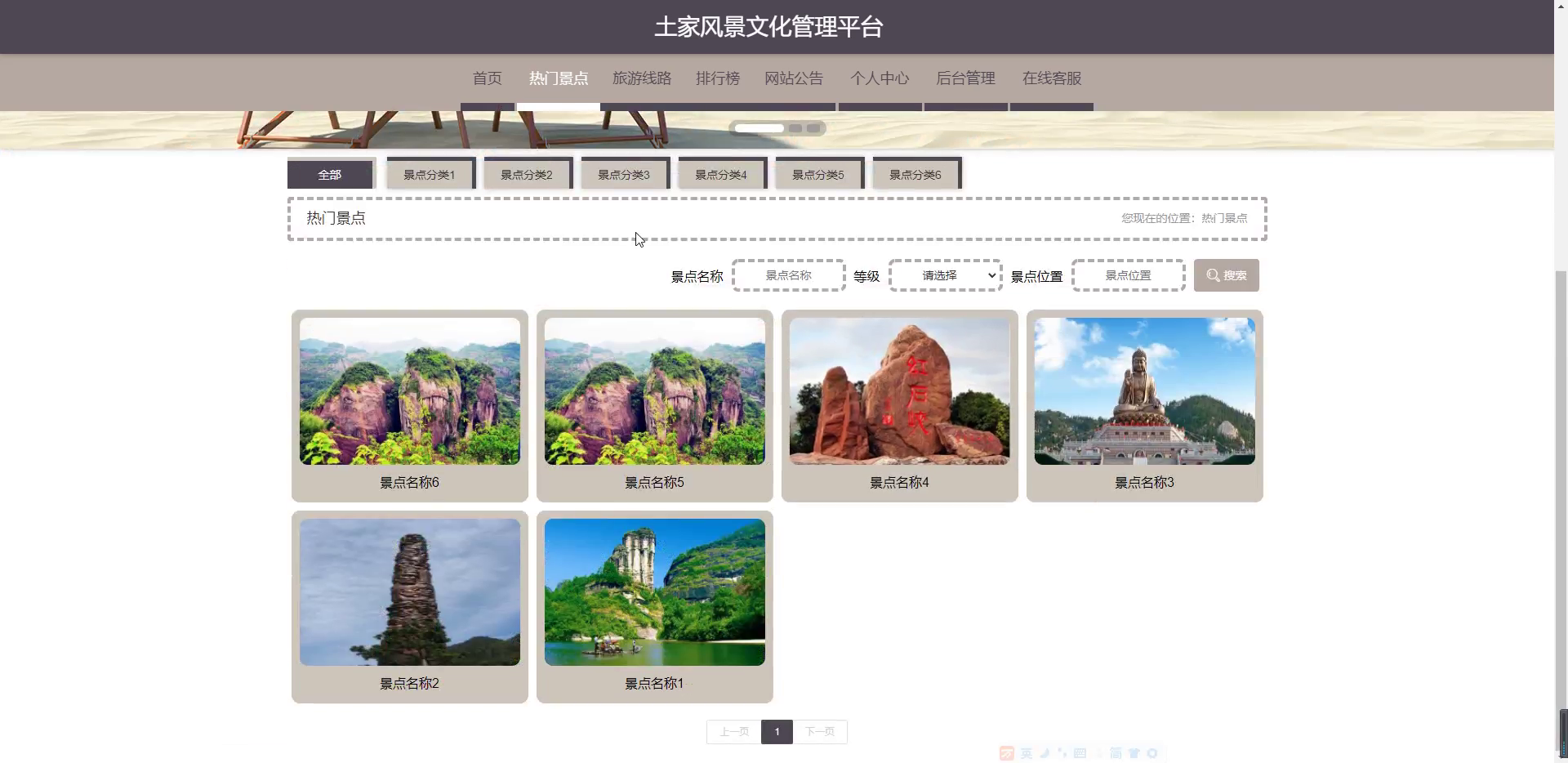Open 热门景点 navigation item
Screen dimensions: 1568x763
pos(559,78)
